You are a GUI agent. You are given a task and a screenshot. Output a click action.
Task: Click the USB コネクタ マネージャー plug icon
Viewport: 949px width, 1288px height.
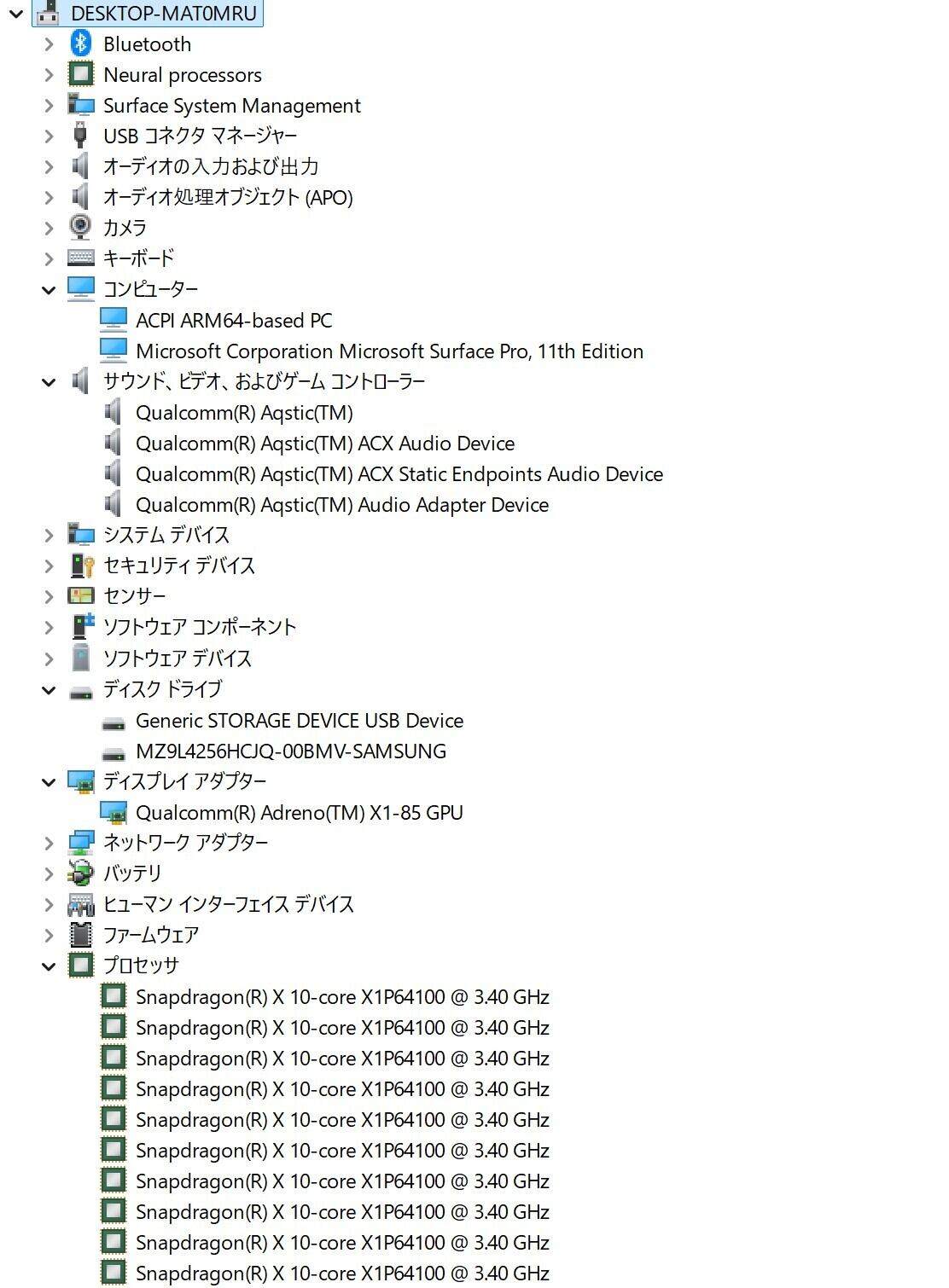81,135
